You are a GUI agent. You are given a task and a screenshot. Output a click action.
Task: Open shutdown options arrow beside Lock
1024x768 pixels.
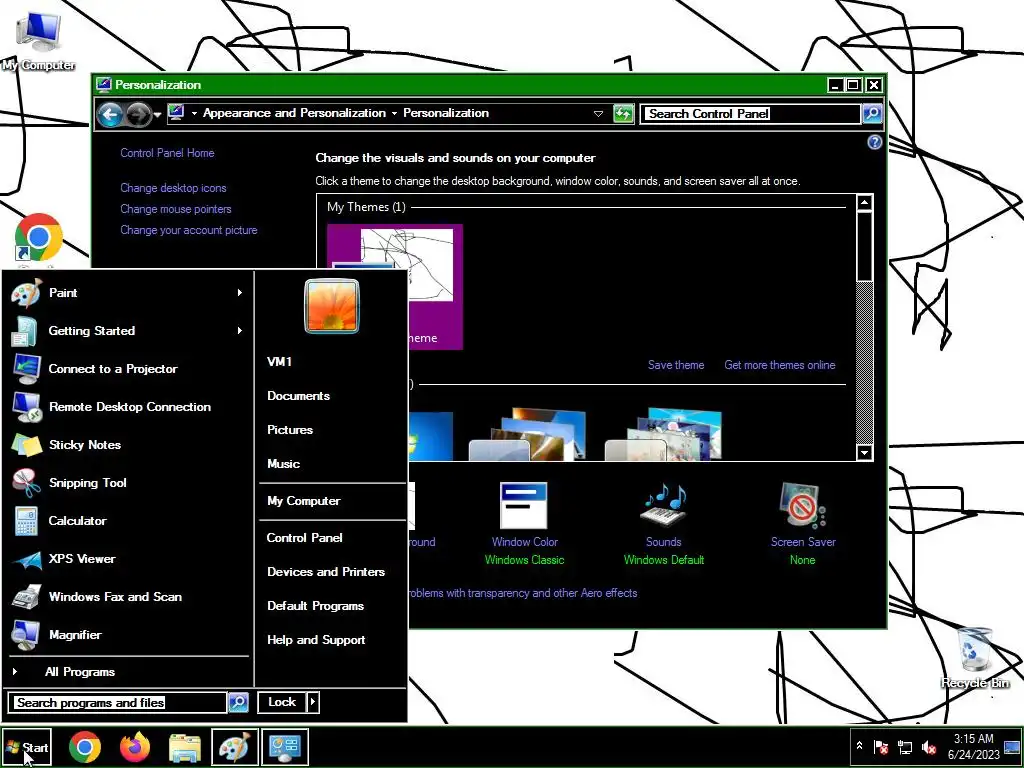pos(313,702)
